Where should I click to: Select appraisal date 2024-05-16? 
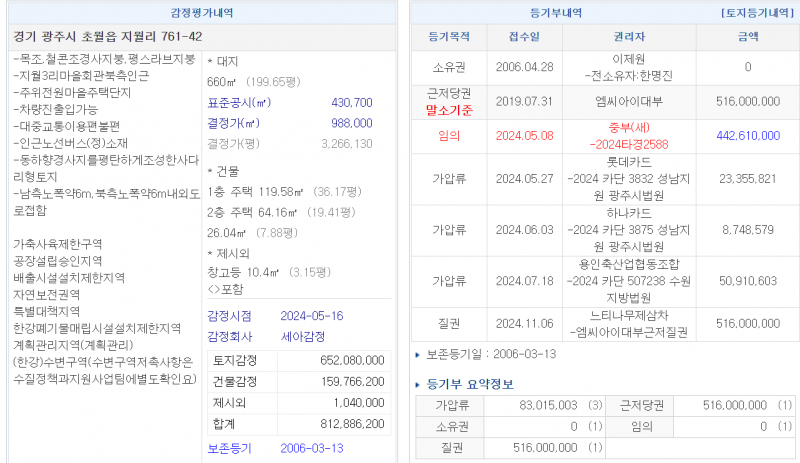tap(312, 316)
